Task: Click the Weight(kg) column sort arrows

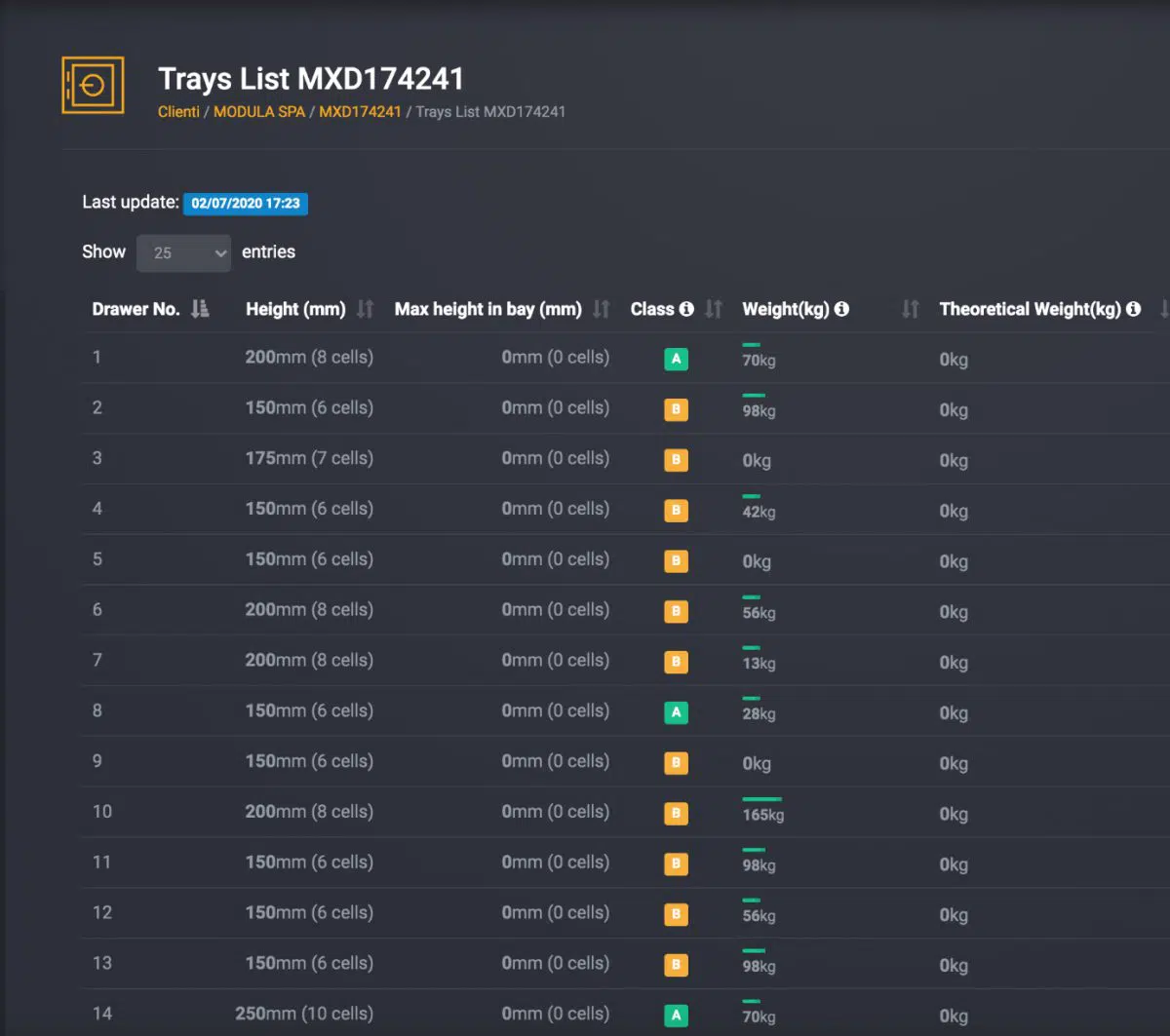Action: click(x=910, y=309)
